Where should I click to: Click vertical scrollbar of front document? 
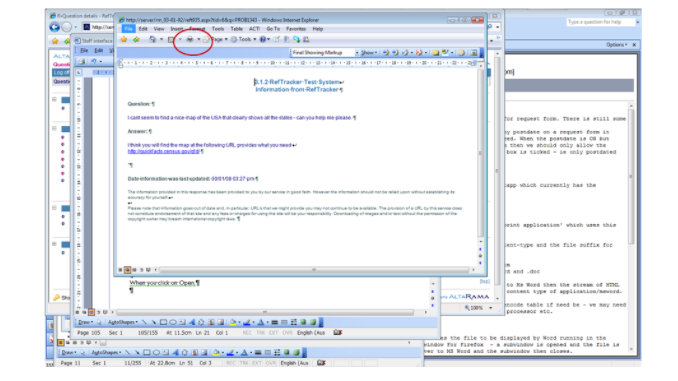tap(480, 153)
